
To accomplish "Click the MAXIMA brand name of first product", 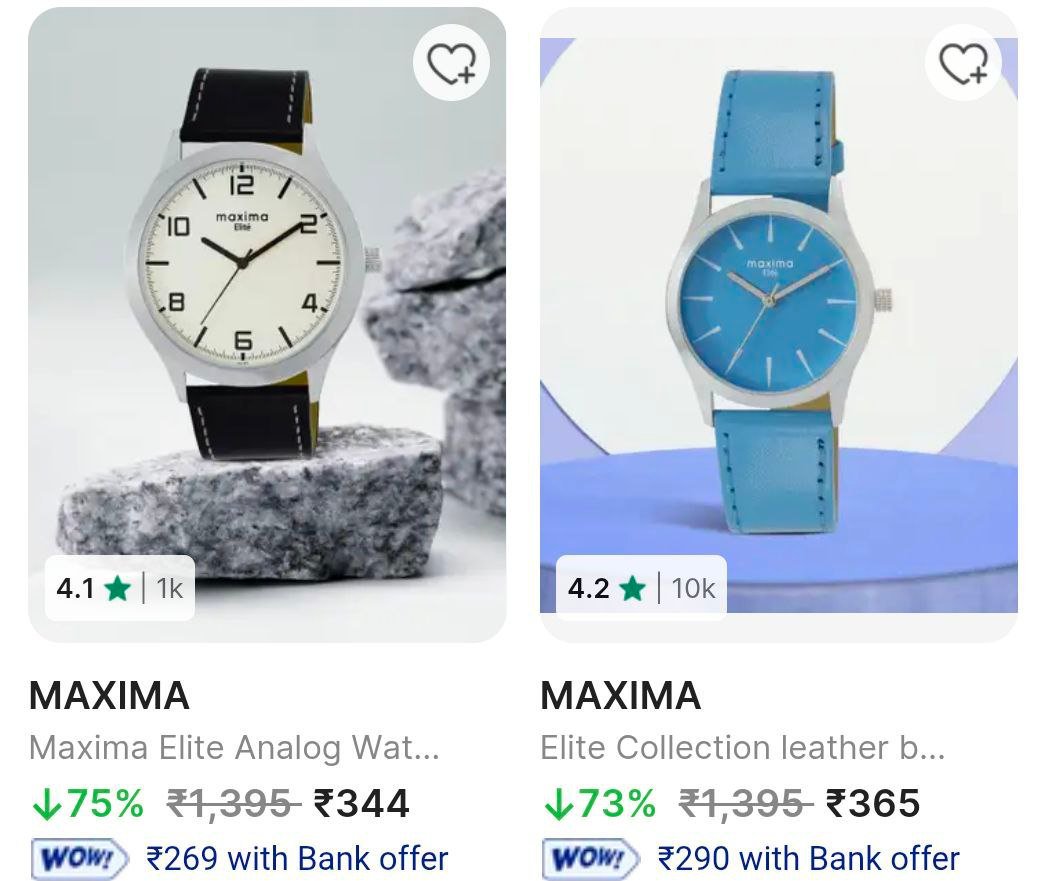I will point(109,695).
